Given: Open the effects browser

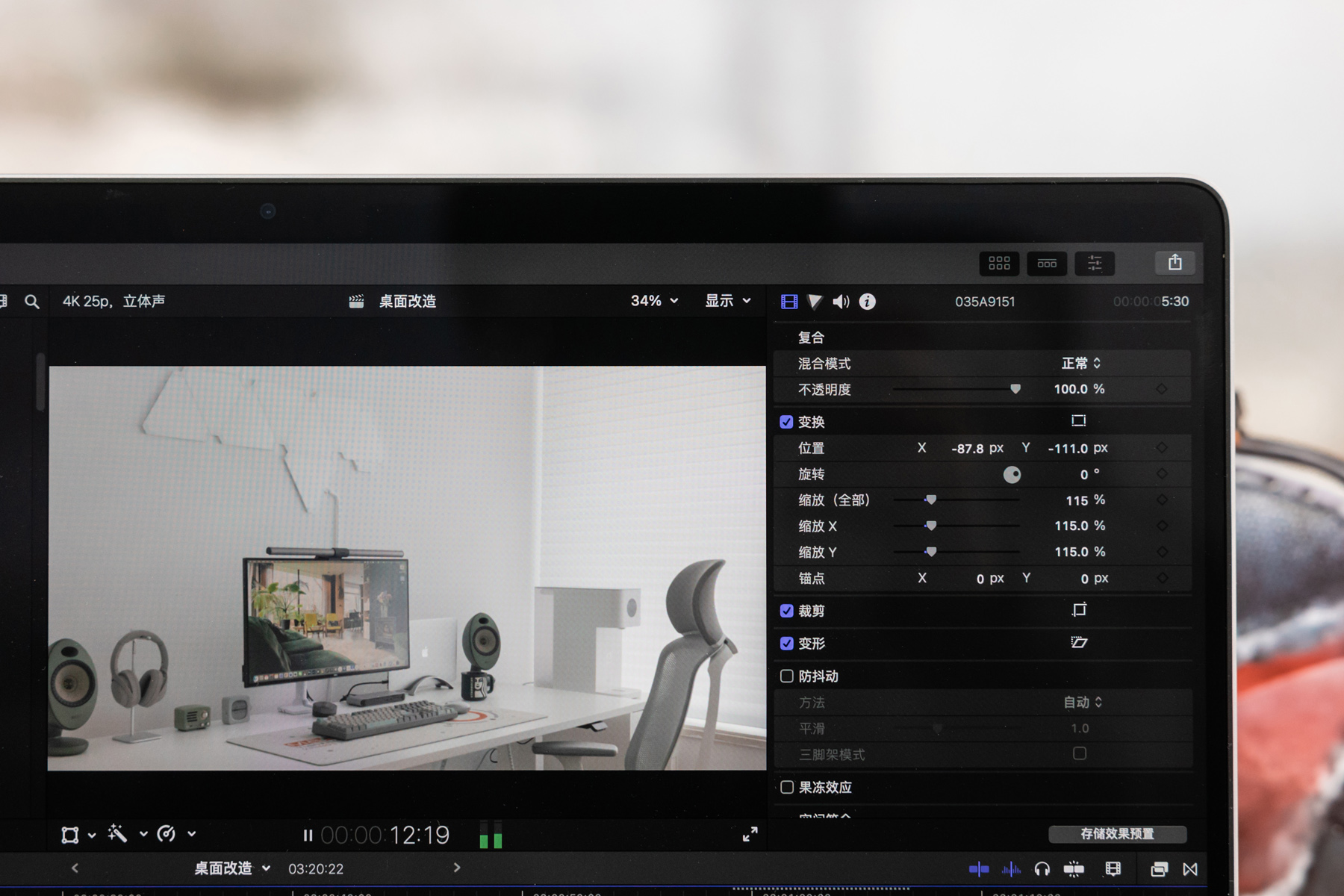Looking at the screenshot, I should click(x=1160, y=869).
